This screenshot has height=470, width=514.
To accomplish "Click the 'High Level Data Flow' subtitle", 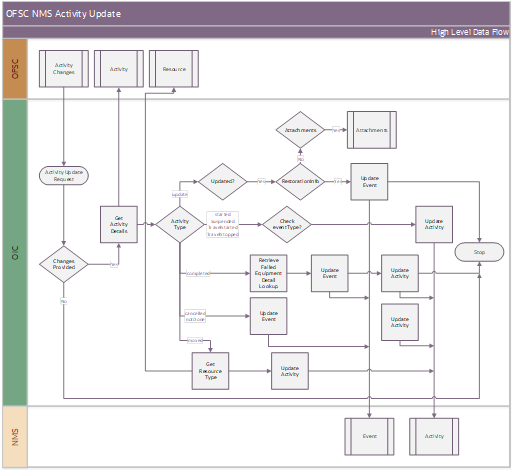I will (x=470, y=32).
